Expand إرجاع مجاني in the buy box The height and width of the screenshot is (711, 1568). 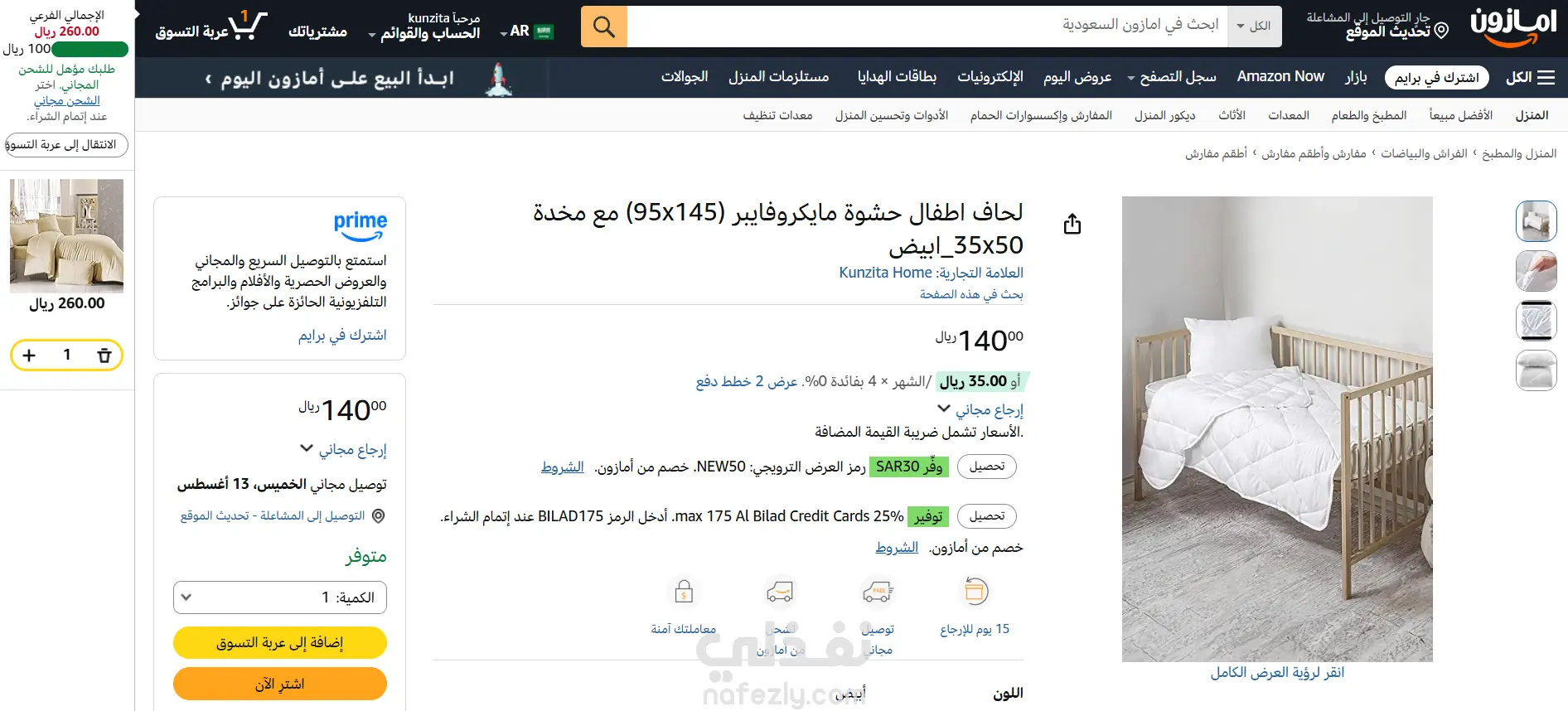coord(343,449)
